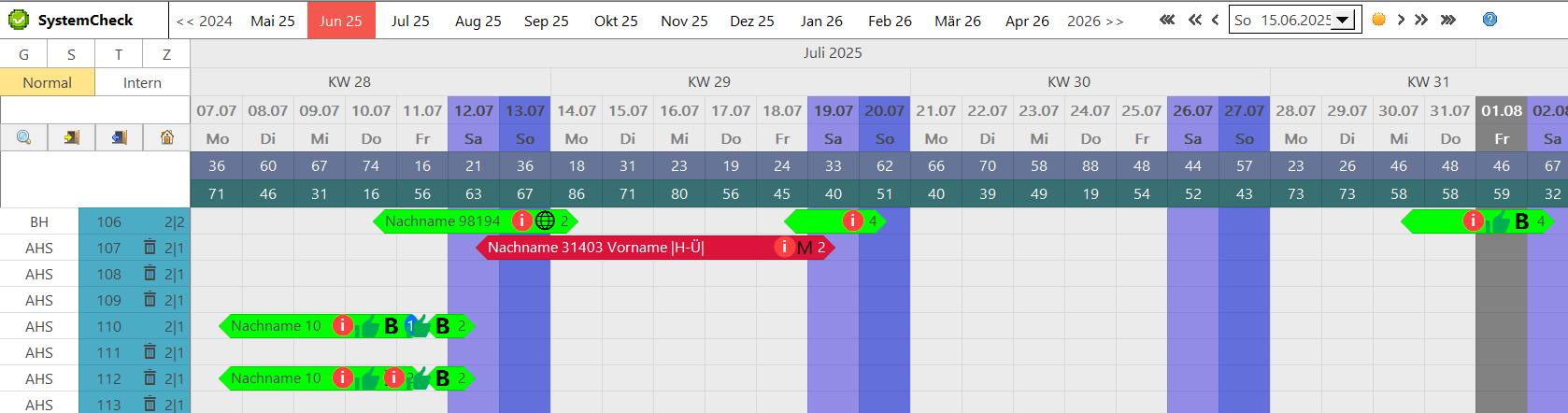Screen dimensions: 1568x413
Task: Click the Z filter button
Action: click(166, 54)
